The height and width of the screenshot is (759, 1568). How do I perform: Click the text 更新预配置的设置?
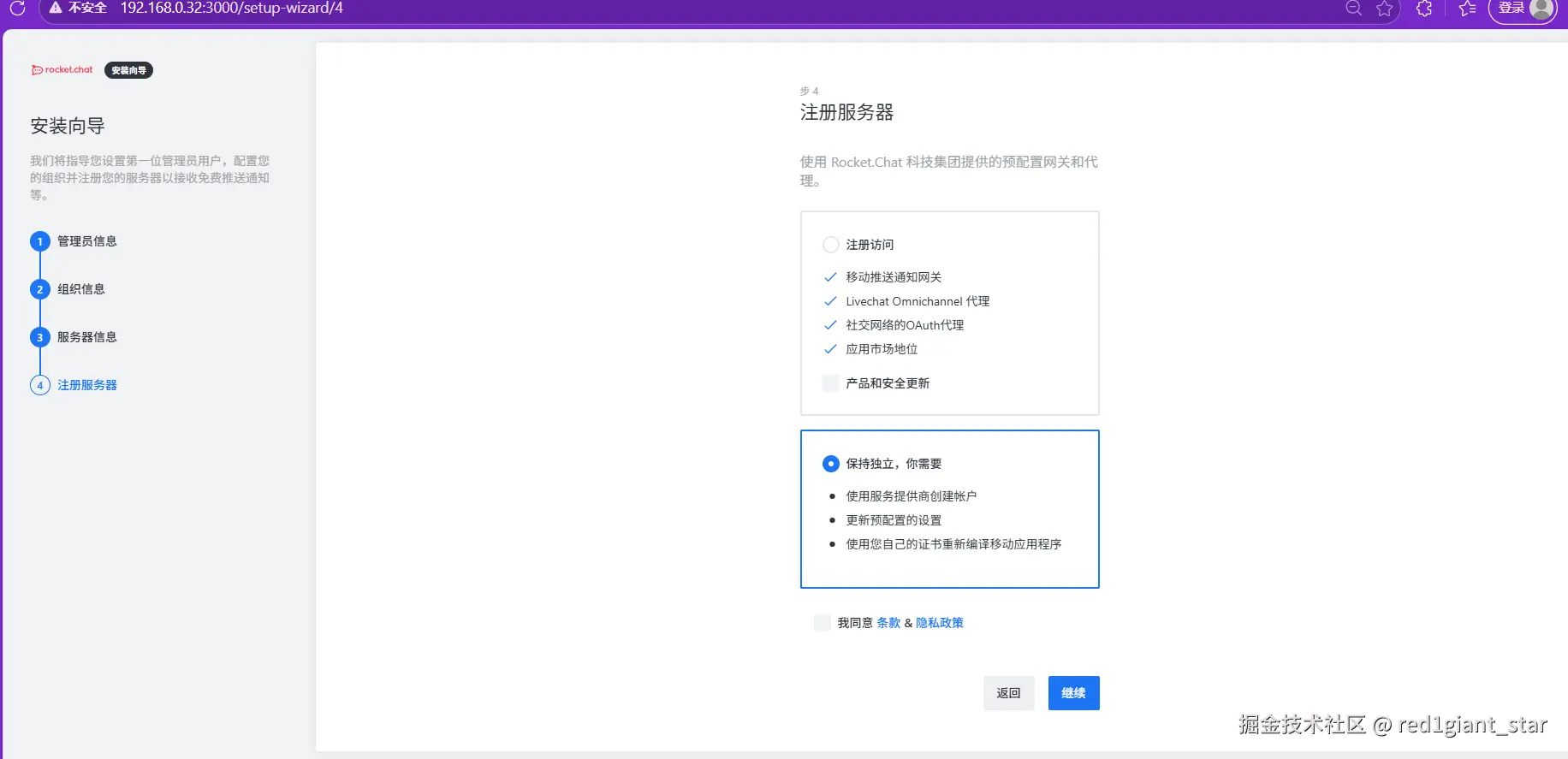894,520
